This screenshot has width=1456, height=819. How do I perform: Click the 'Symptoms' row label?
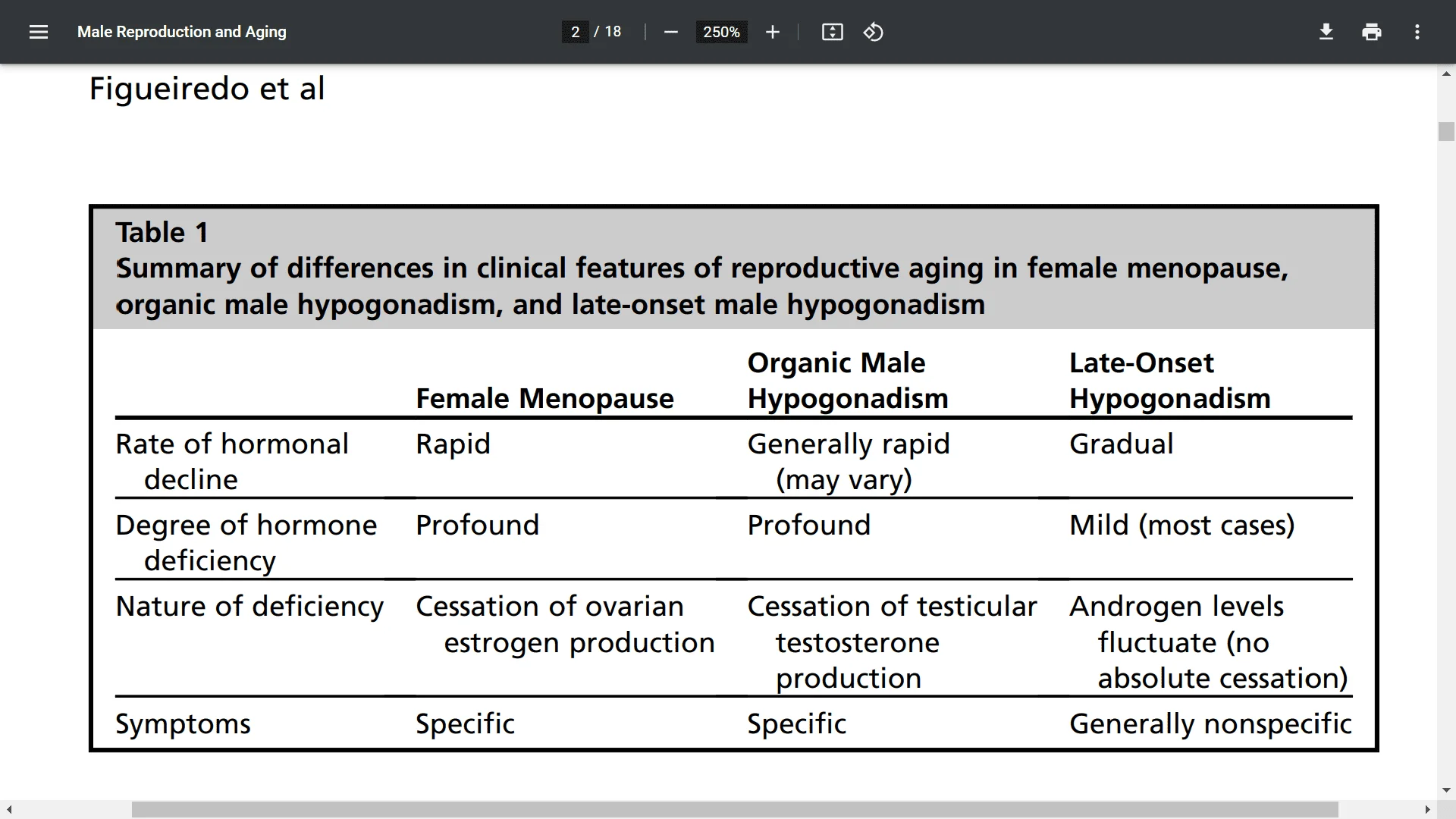point(183,724)
